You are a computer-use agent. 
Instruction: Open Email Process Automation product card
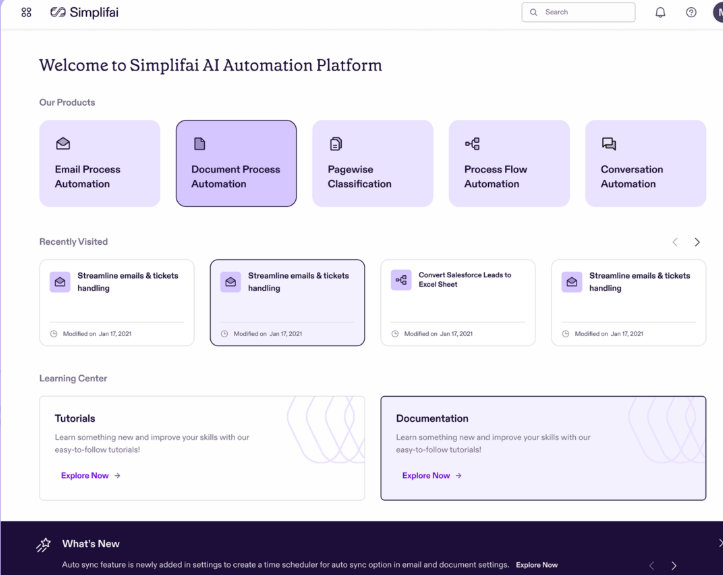pyautogui.click(x=100, y=163)
